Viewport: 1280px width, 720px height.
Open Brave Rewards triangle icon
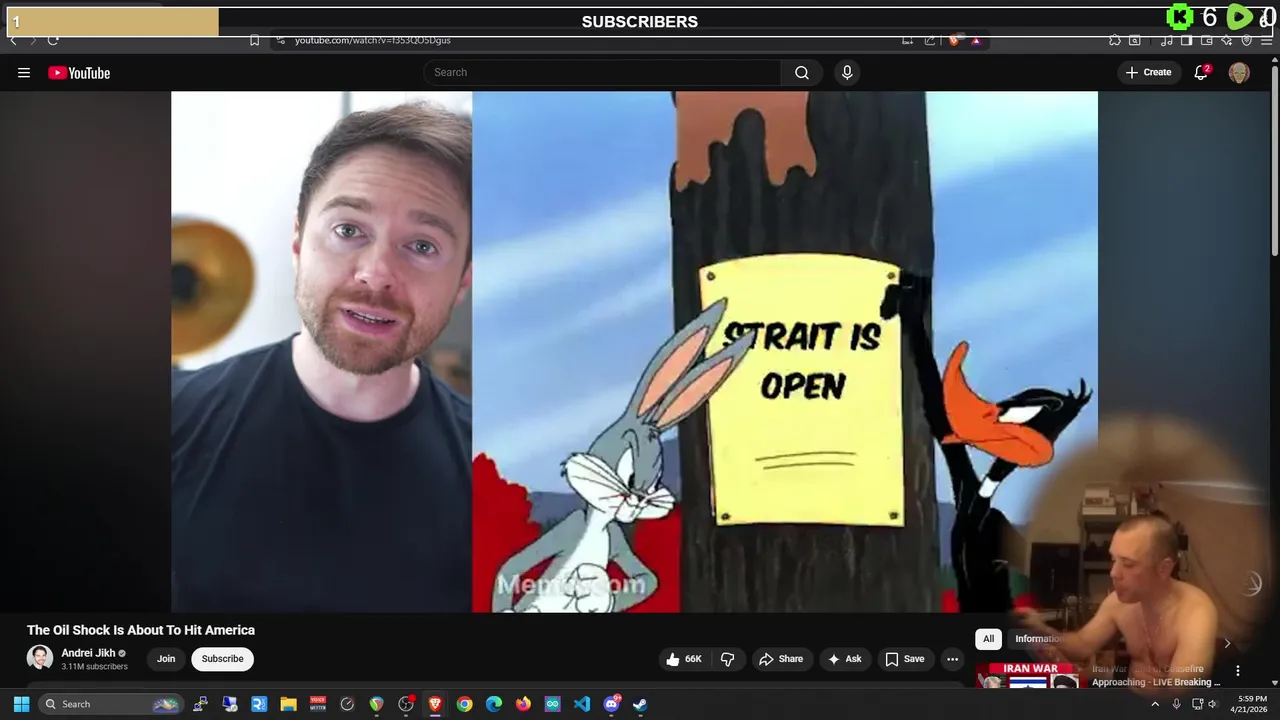976,41
